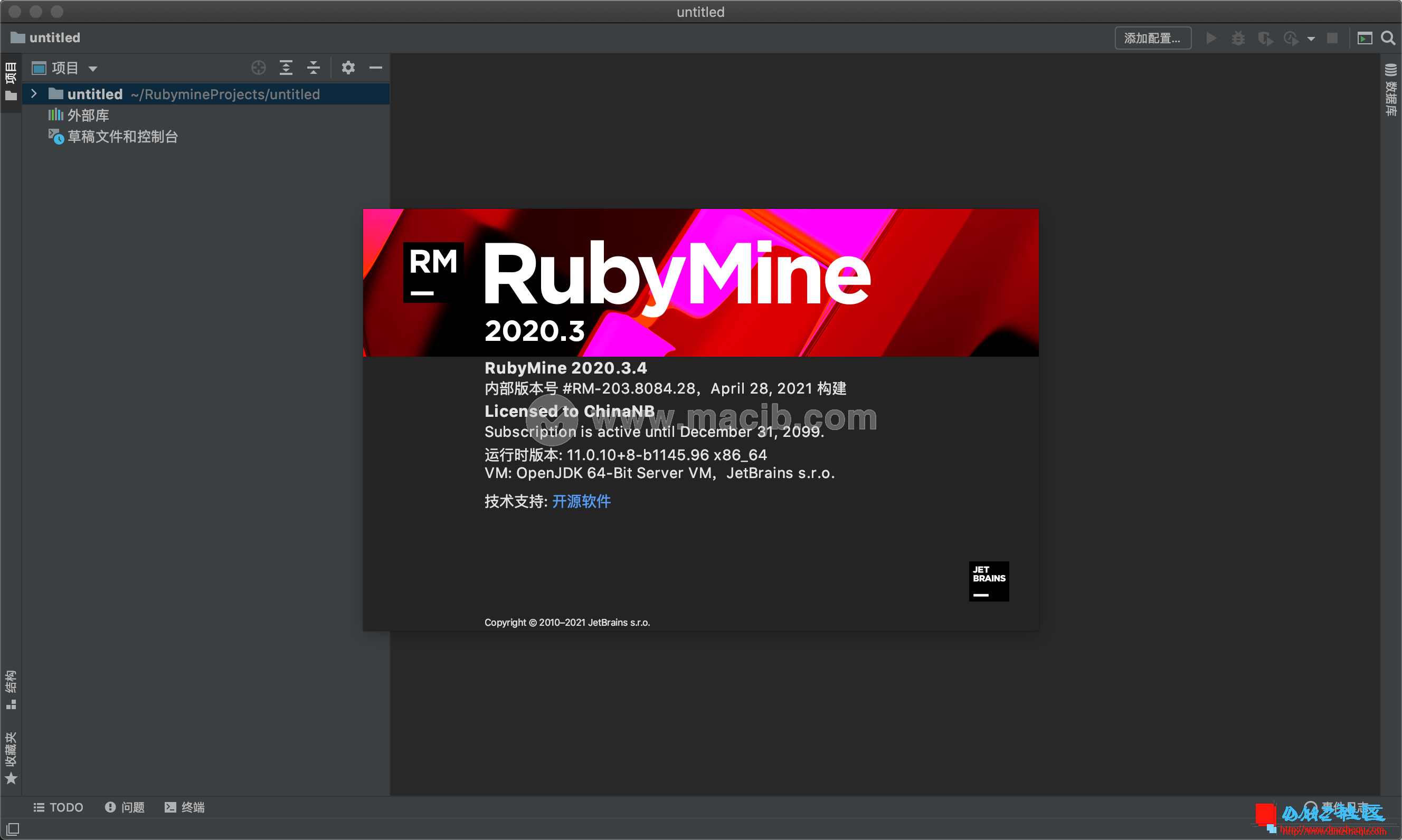Click the window minimize button
1402x840 pixels.
point(36,11)
